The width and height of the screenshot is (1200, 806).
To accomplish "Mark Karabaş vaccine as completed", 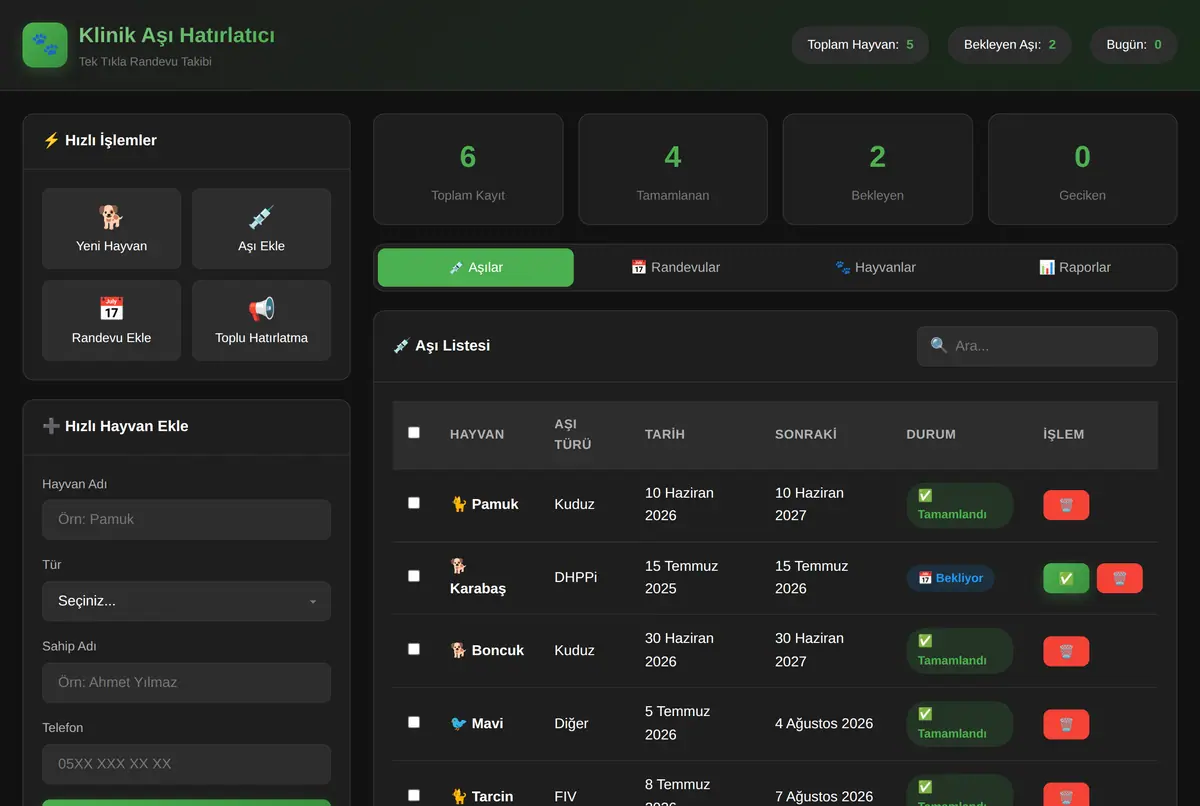I will tap(1066, 578).
